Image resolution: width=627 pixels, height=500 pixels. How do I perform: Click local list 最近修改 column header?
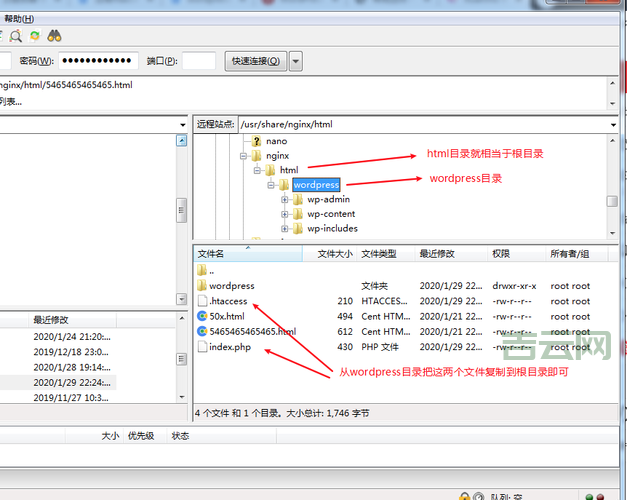(x=72, y=320)
